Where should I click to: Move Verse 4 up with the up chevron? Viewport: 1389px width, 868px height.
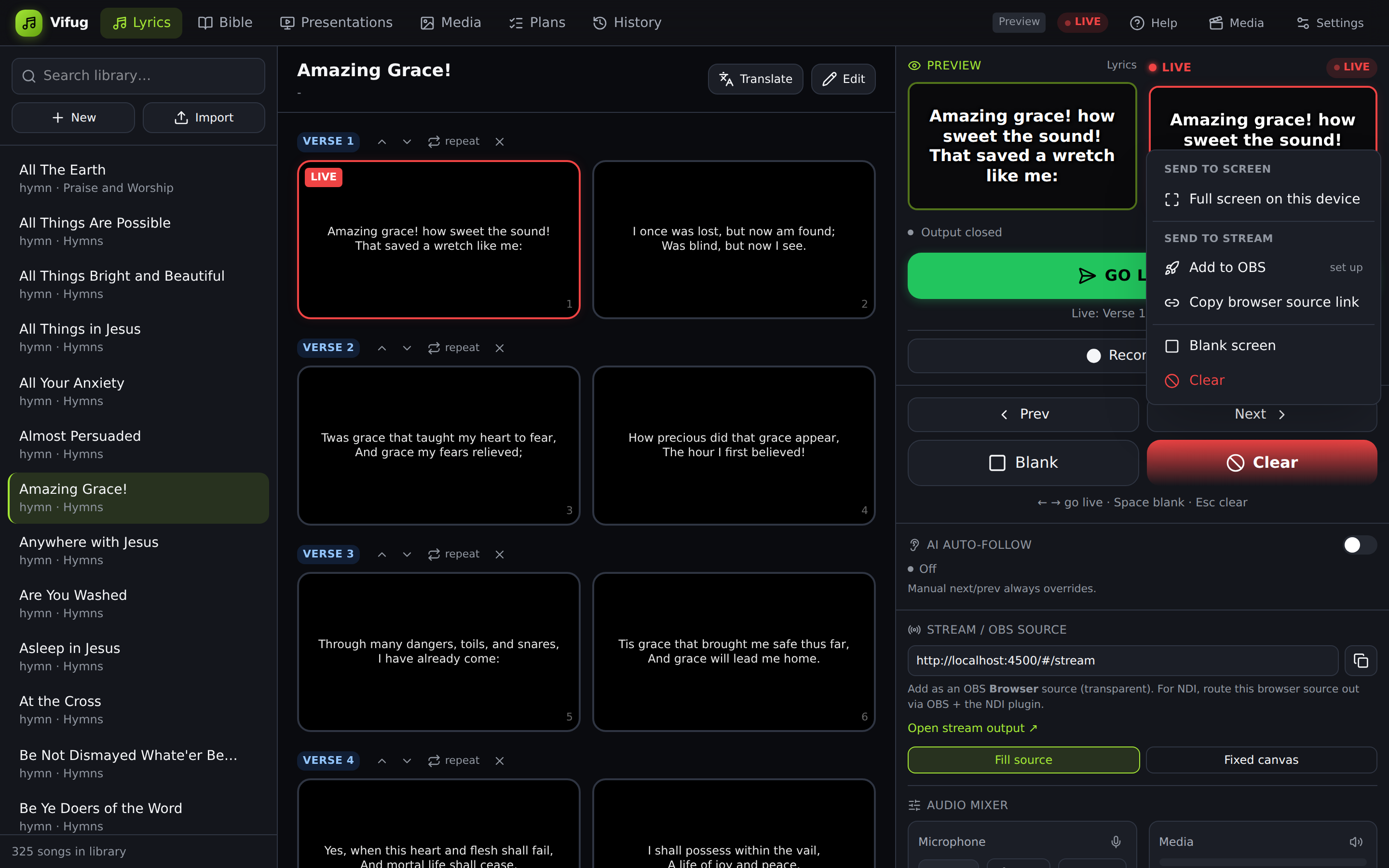(381, 760)
